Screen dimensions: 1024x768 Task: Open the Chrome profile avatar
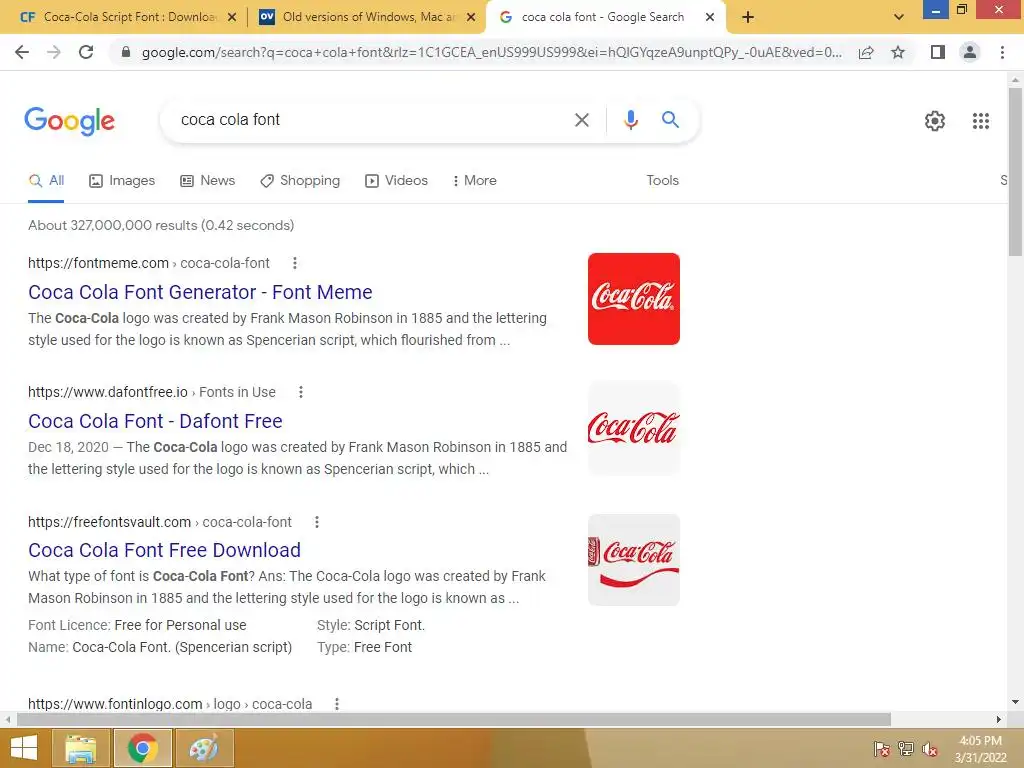(970, 52)
